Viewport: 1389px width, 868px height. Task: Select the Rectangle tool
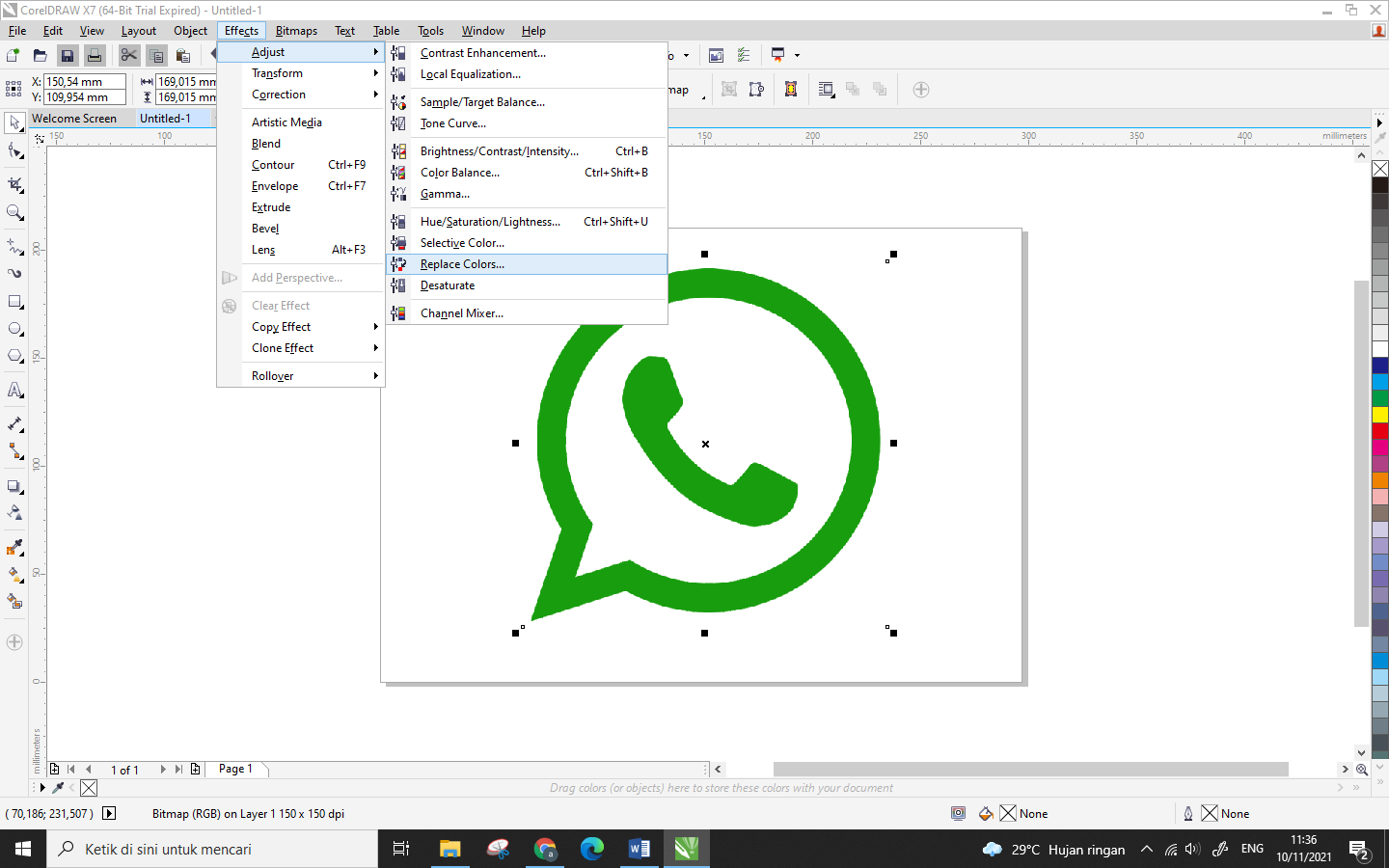14,302
